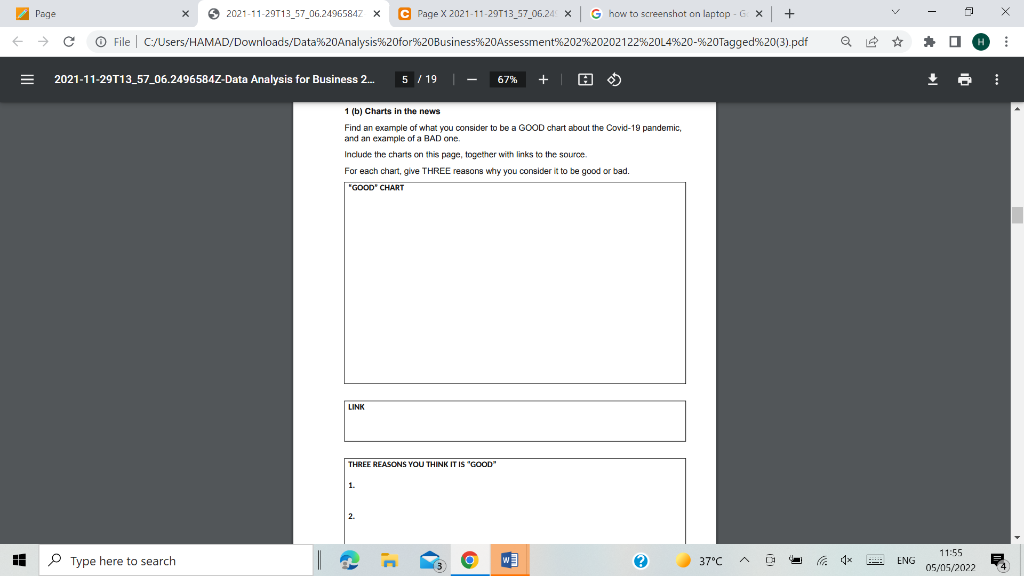
Task: Open the PDF document outline menu
Action: click(27, 79)
